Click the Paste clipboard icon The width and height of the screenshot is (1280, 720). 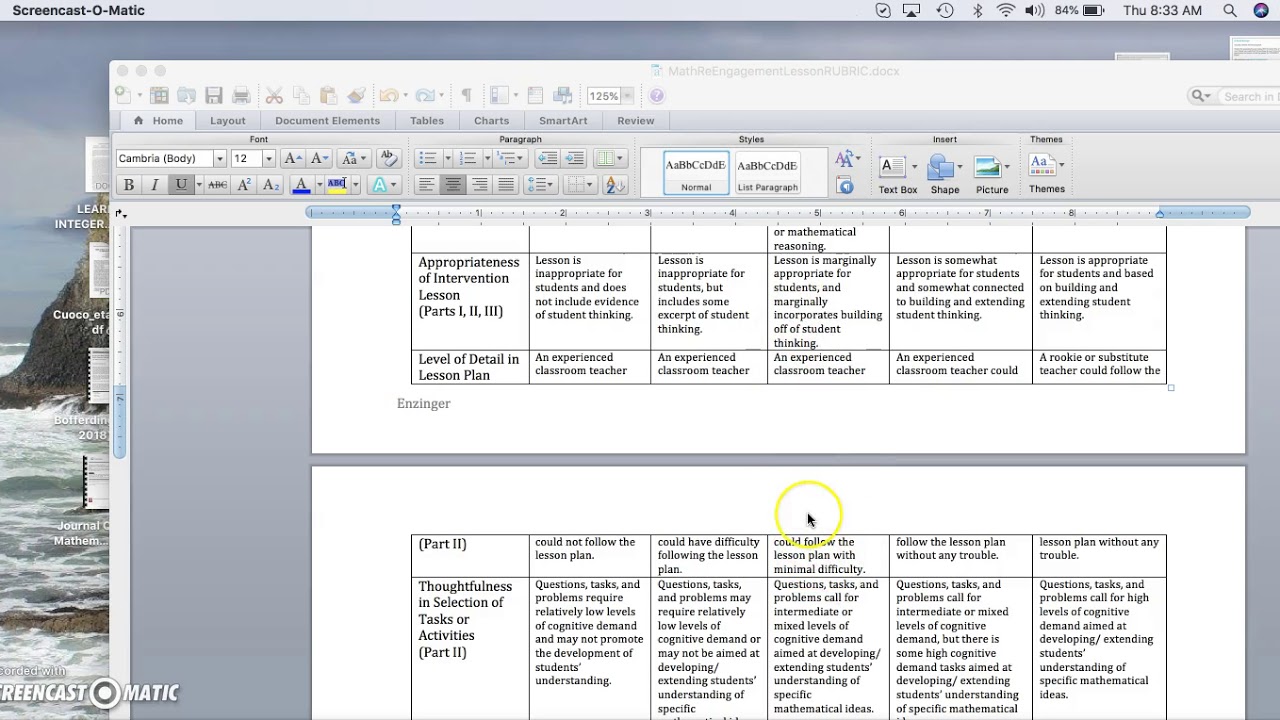click(x=328, y=96)
